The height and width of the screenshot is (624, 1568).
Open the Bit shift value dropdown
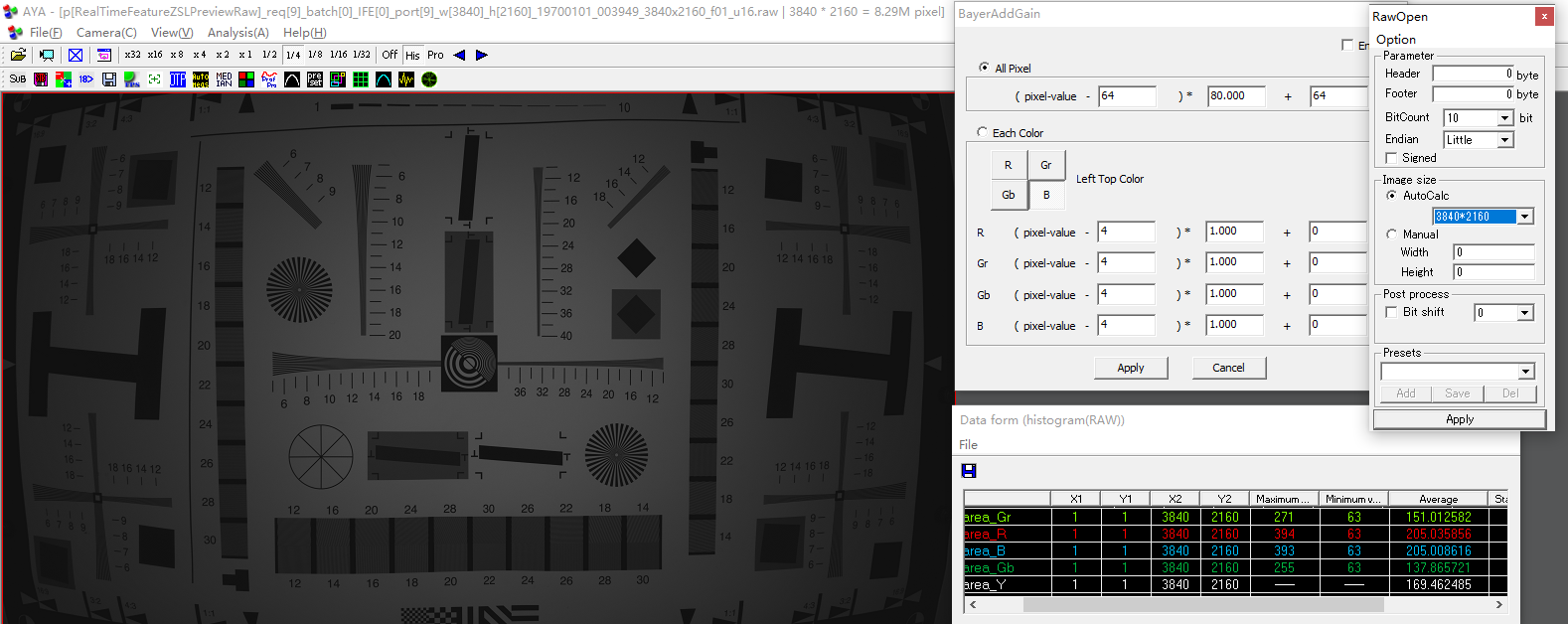[1525, 313]
